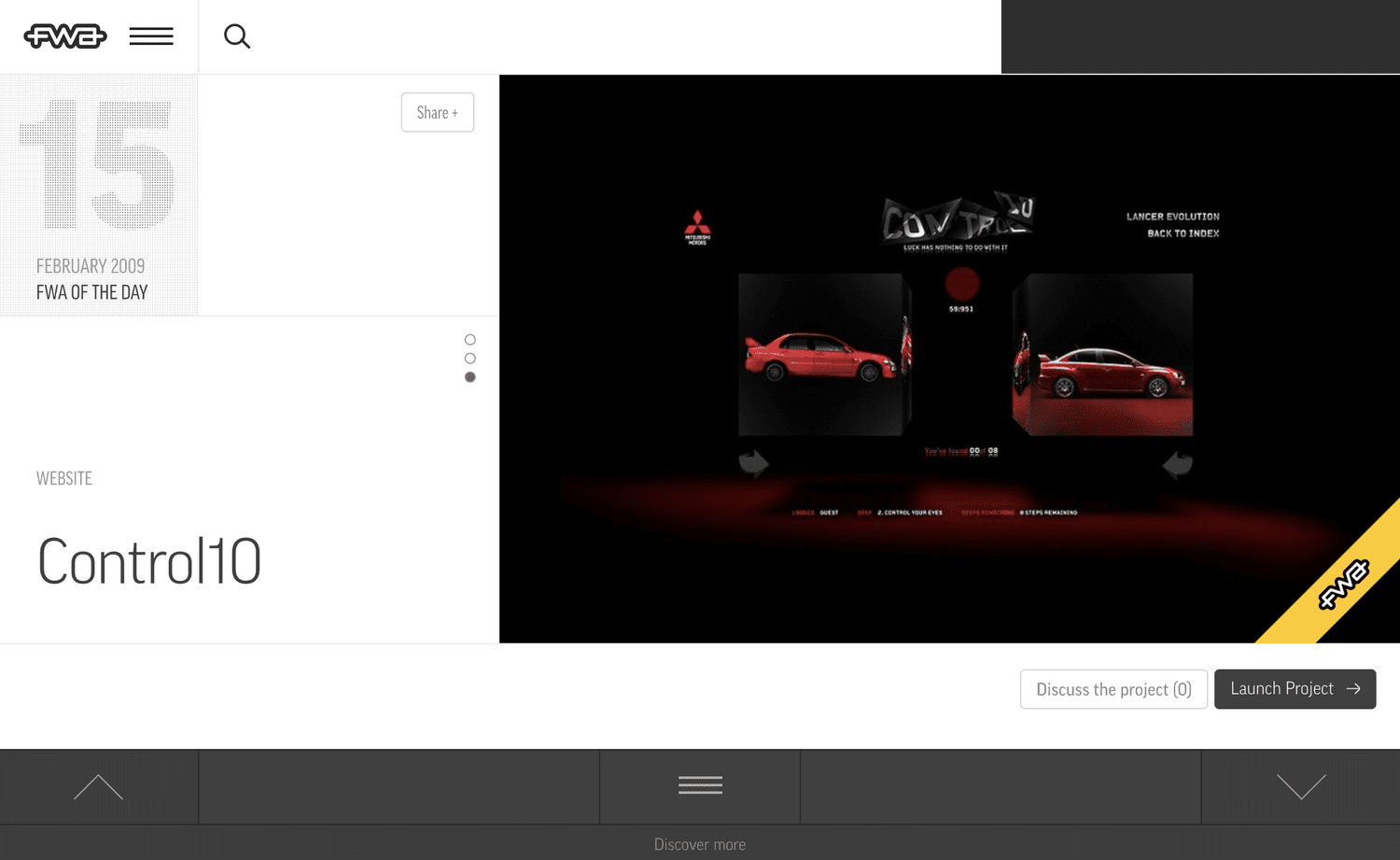Screen dimensions: 1400x860
Task: Click the Mitsubishi logo in preview
Action: point(697,227)
